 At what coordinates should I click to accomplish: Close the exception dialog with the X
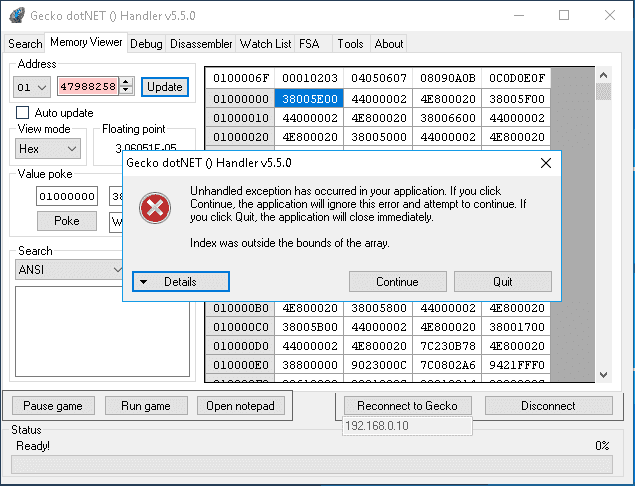click(546, 163)
